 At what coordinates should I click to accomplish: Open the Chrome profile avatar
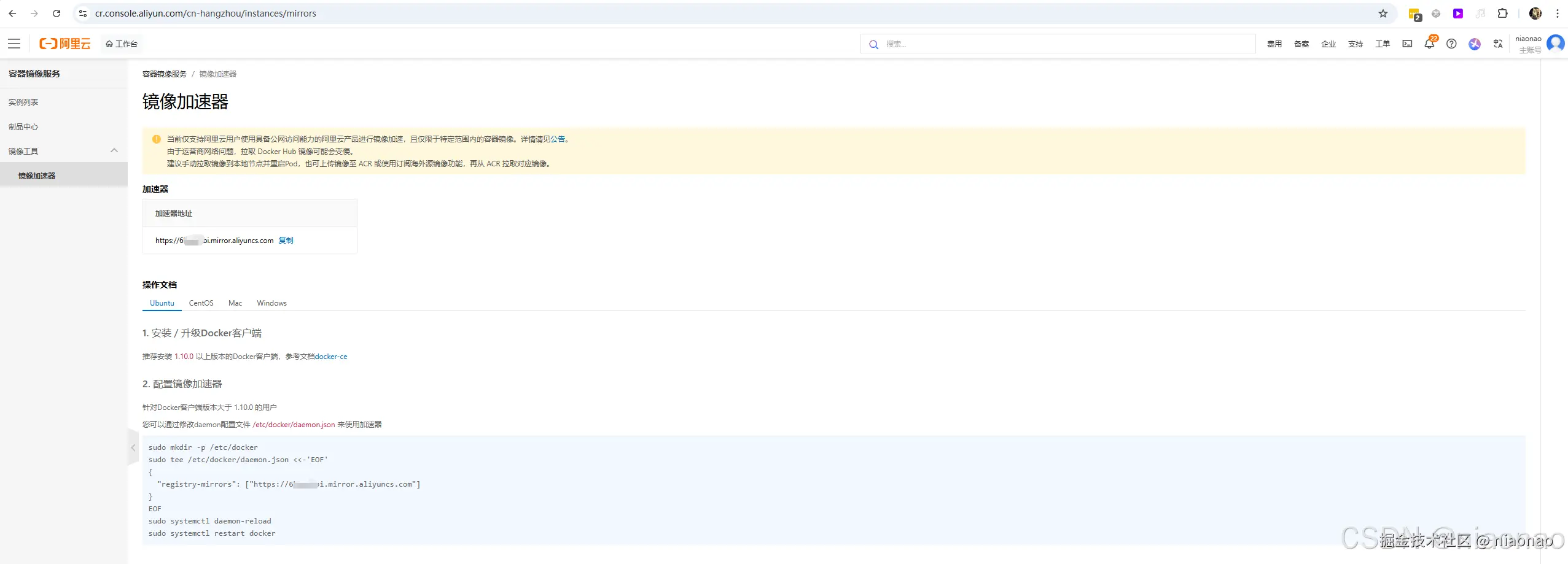tap(1535, 14)
